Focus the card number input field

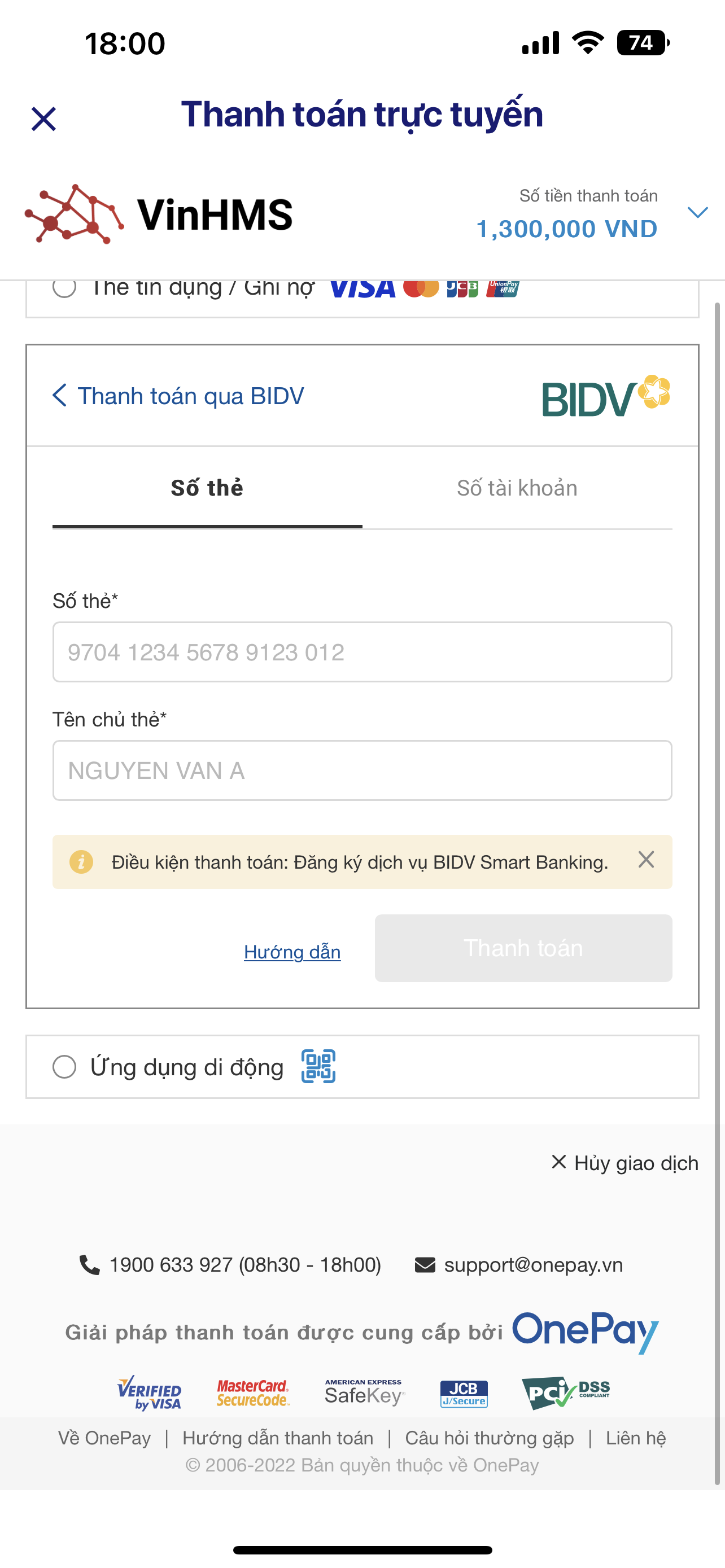coord(362,652)
